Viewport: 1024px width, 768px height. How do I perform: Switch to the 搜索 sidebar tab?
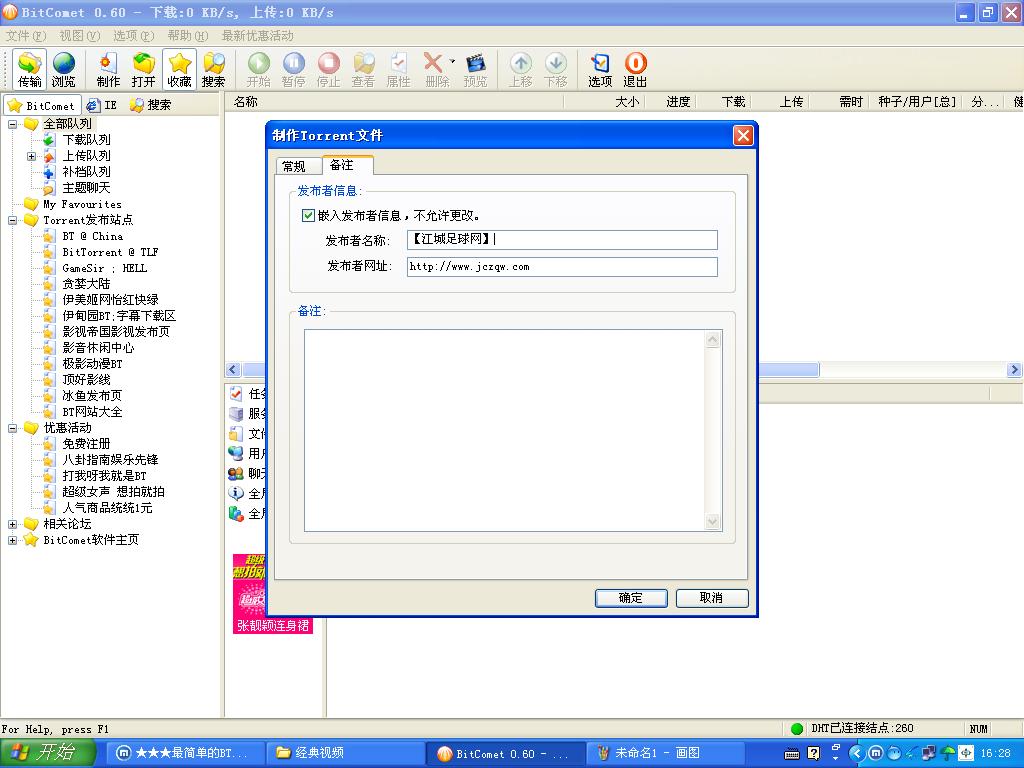(x=151, y=105)
